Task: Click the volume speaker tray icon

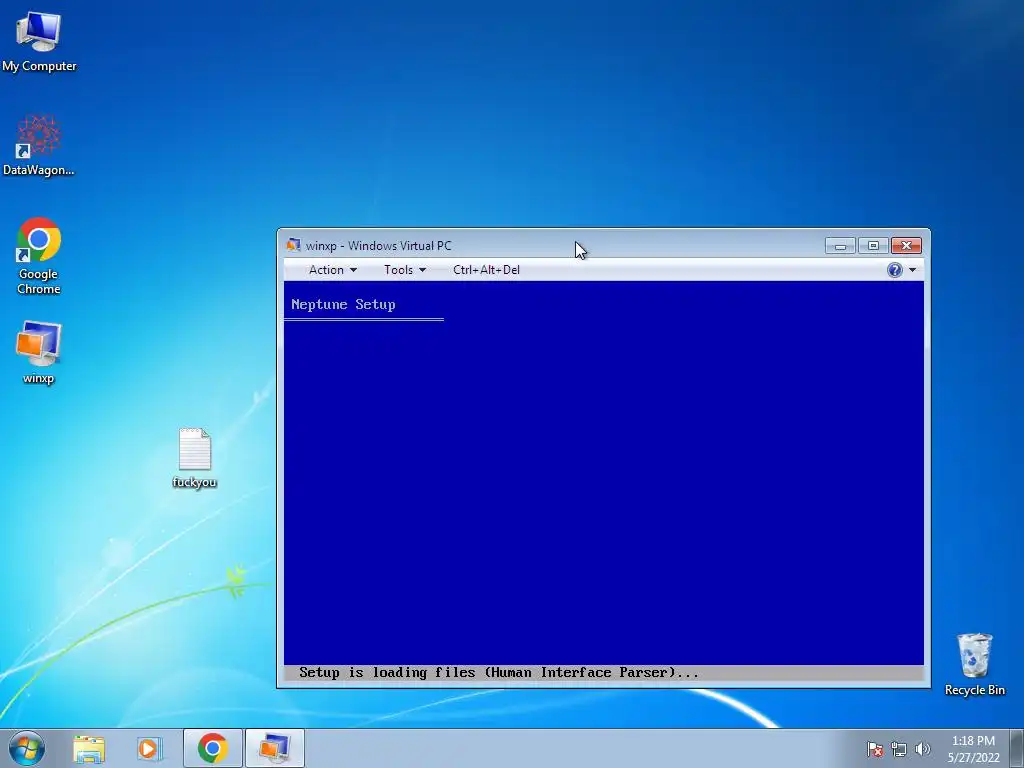Action: pyautogui.click(x=922, y=749)
